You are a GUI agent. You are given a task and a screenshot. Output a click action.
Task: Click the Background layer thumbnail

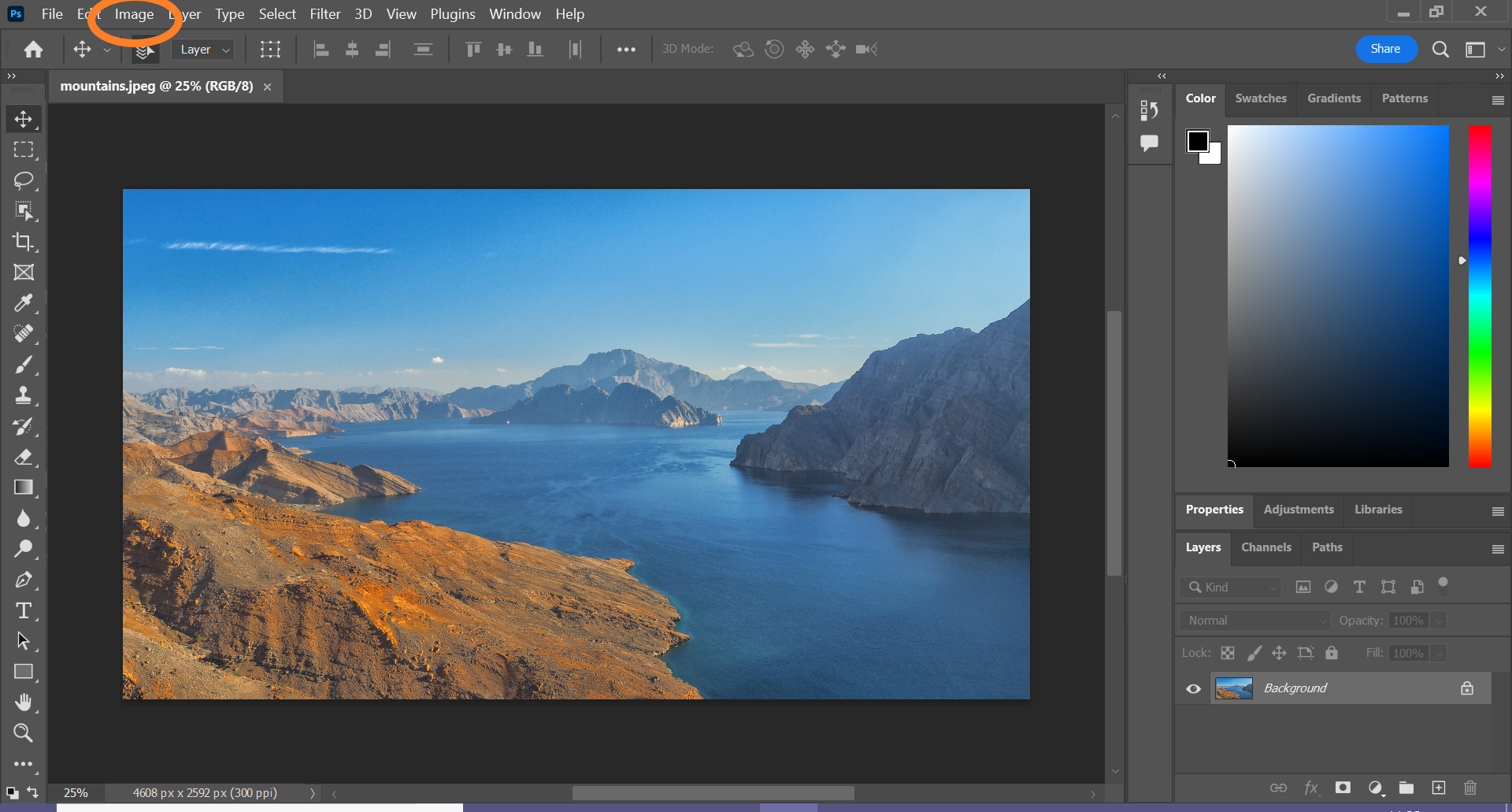[x=1234, y=689]
